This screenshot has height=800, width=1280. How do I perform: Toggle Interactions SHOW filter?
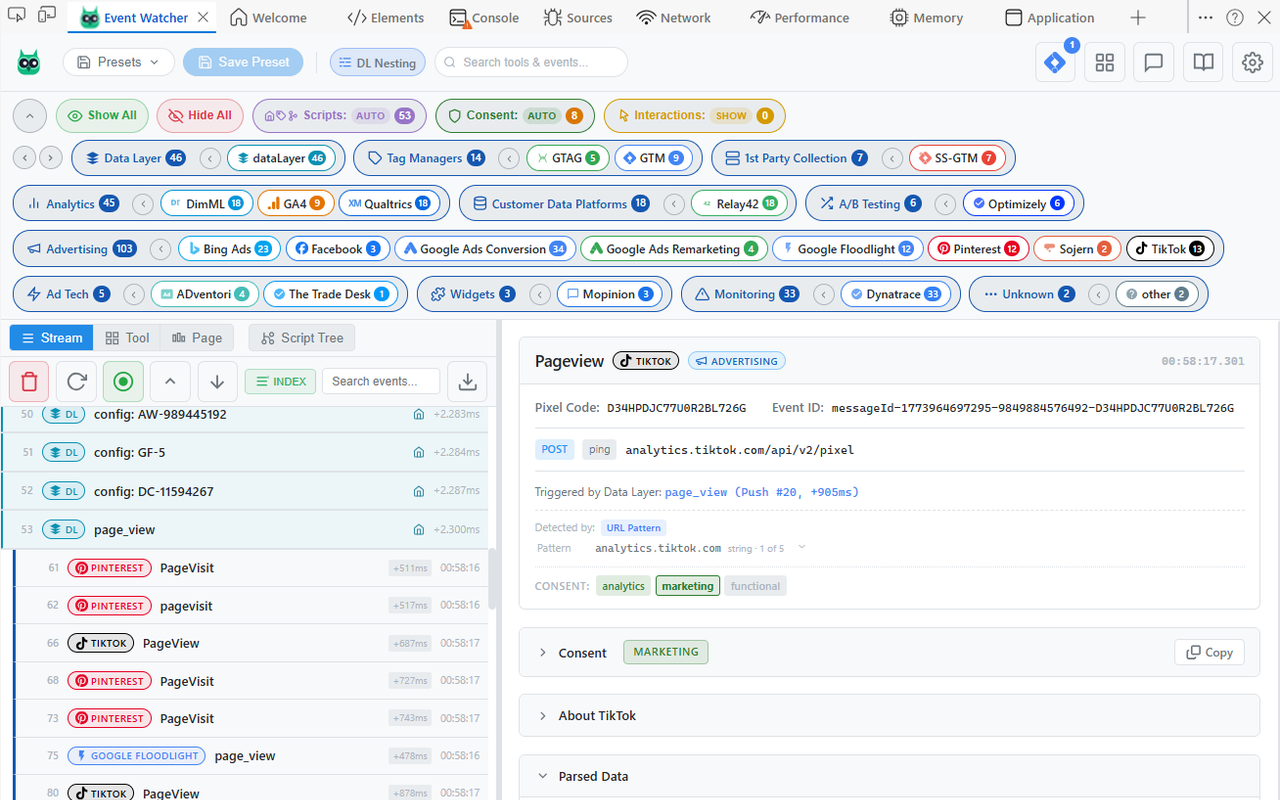694,116
